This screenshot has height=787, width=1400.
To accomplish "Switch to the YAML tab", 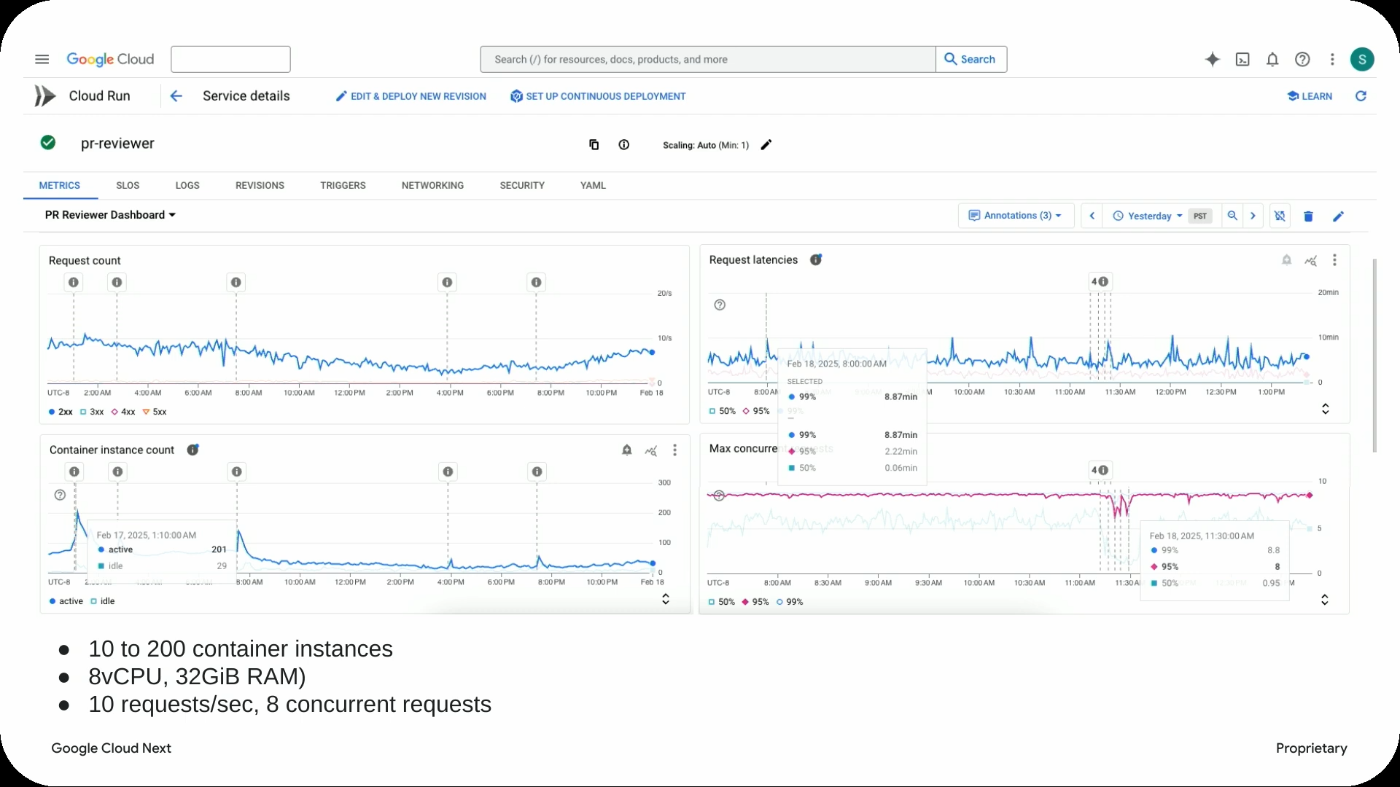I will (593, 185).
